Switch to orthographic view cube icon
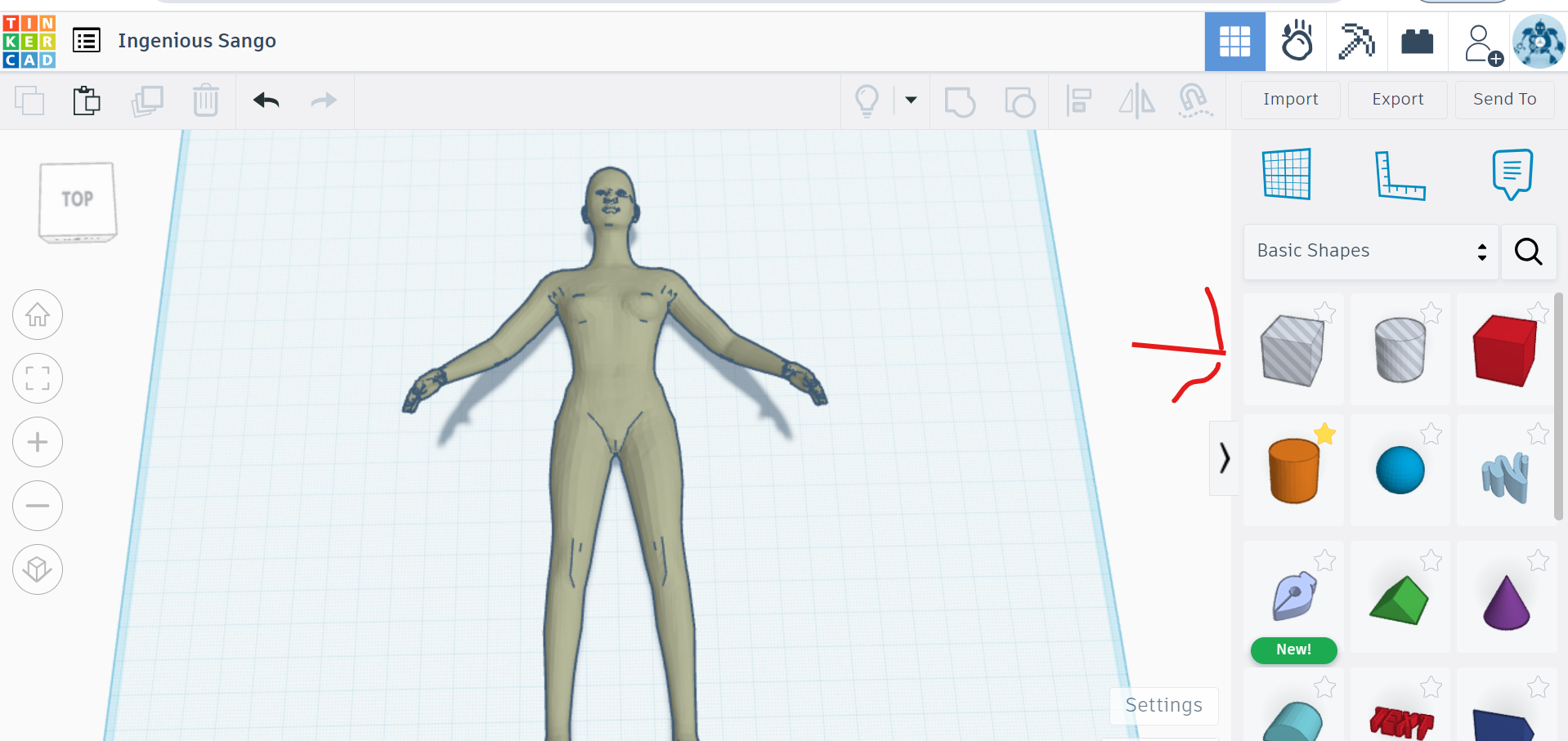Screen dimensions: 1568x741 tap(38, 569)
